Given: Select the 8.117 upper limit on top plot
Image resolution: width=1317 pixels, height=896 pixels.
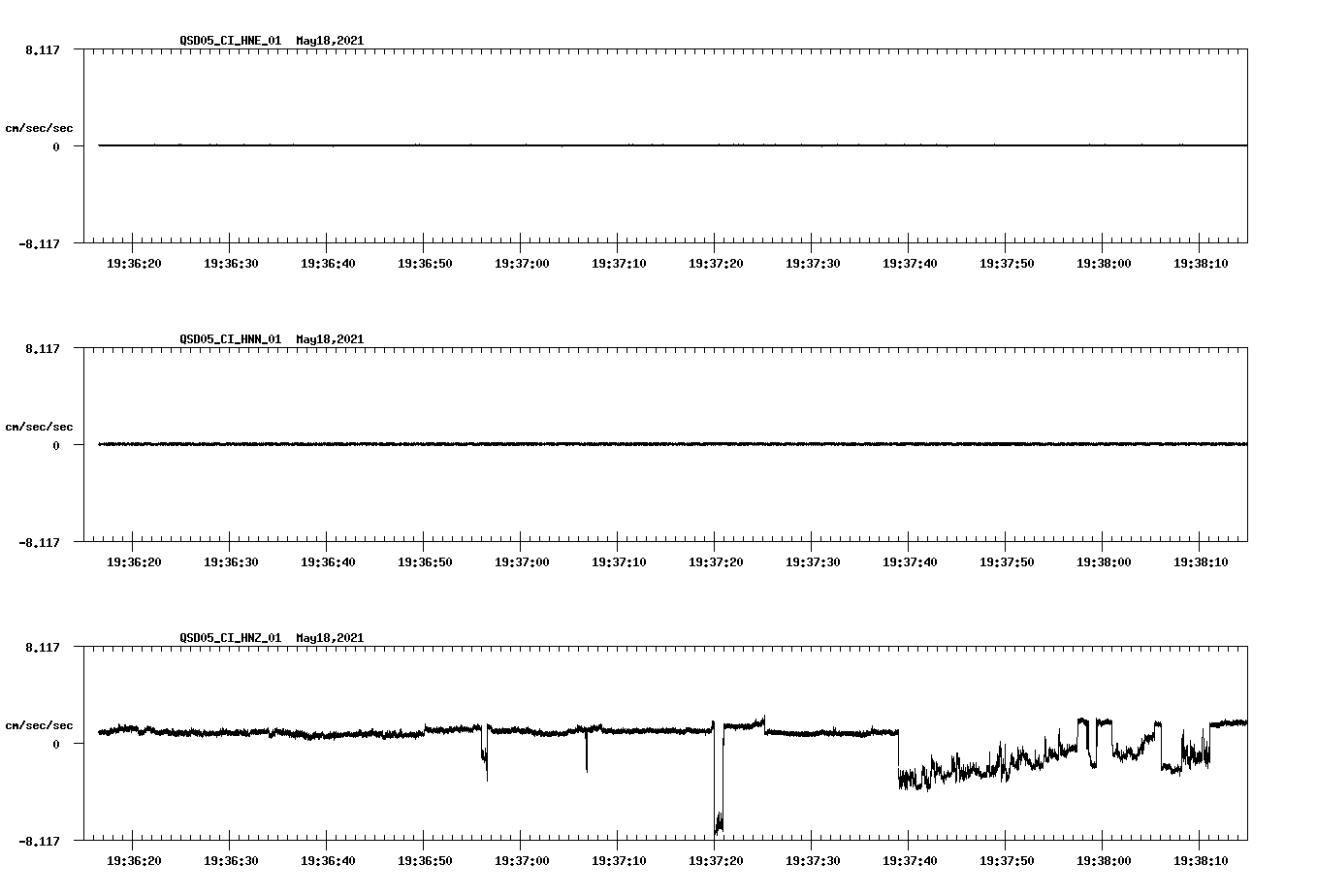Looking at the screenshot, I should coord(42,49).
